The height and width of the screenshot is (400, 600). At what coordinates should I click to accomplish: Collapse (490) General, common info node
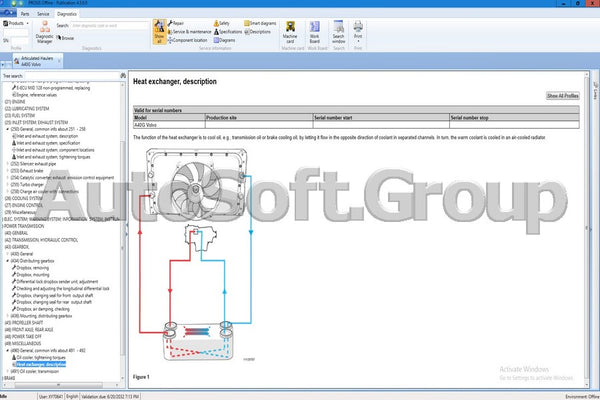[7, 351]
